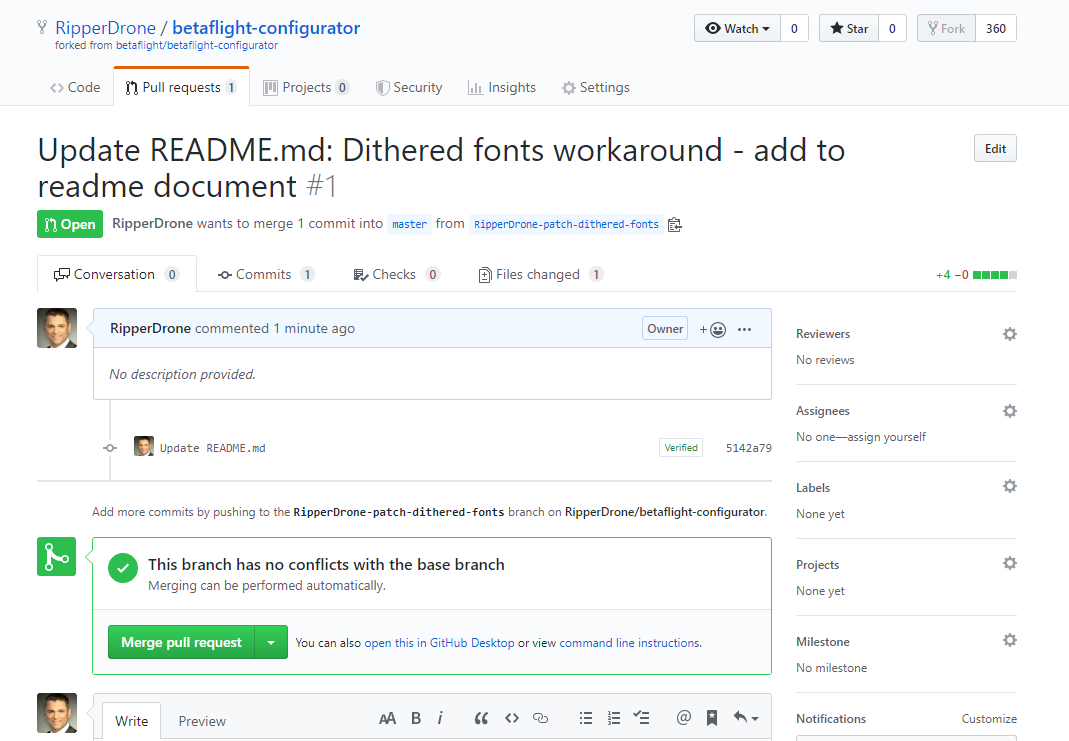Image resolution: width=1069 pixels, height=741 pixels.
Task: Click Customize notifications link
Action: tap(989, 719)
